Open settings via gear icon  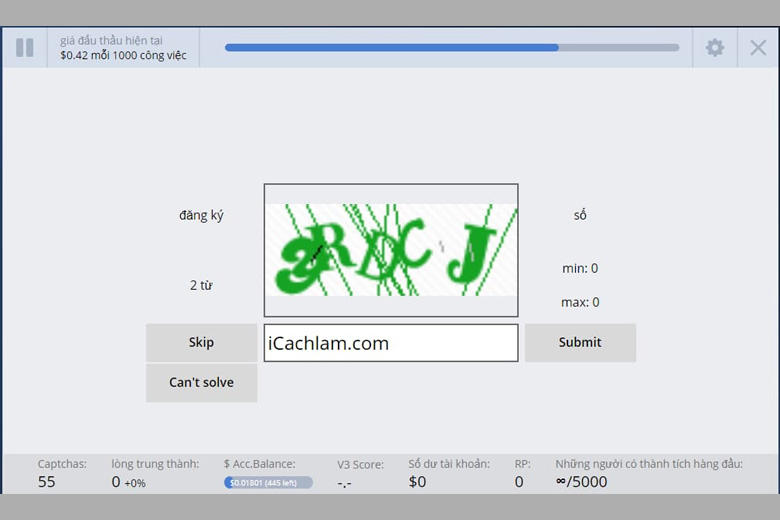715,48
